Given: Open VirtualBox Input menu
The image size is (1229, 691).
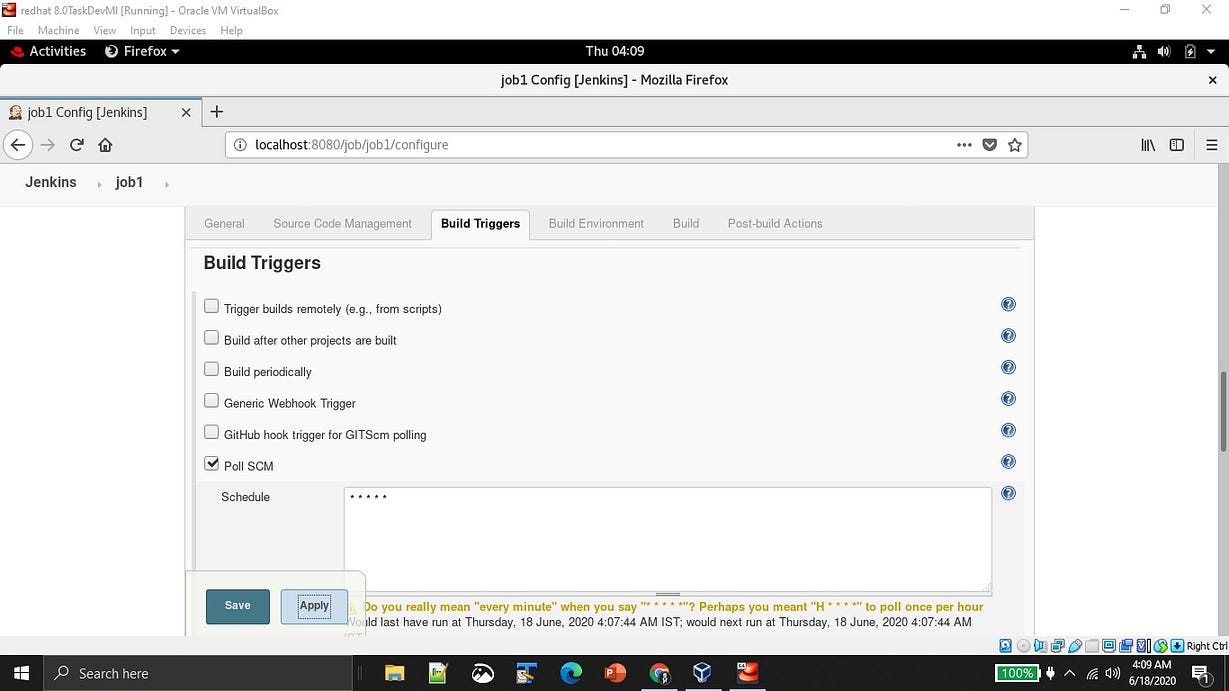Looking at the screenshot, I should (x=143, y=30).
